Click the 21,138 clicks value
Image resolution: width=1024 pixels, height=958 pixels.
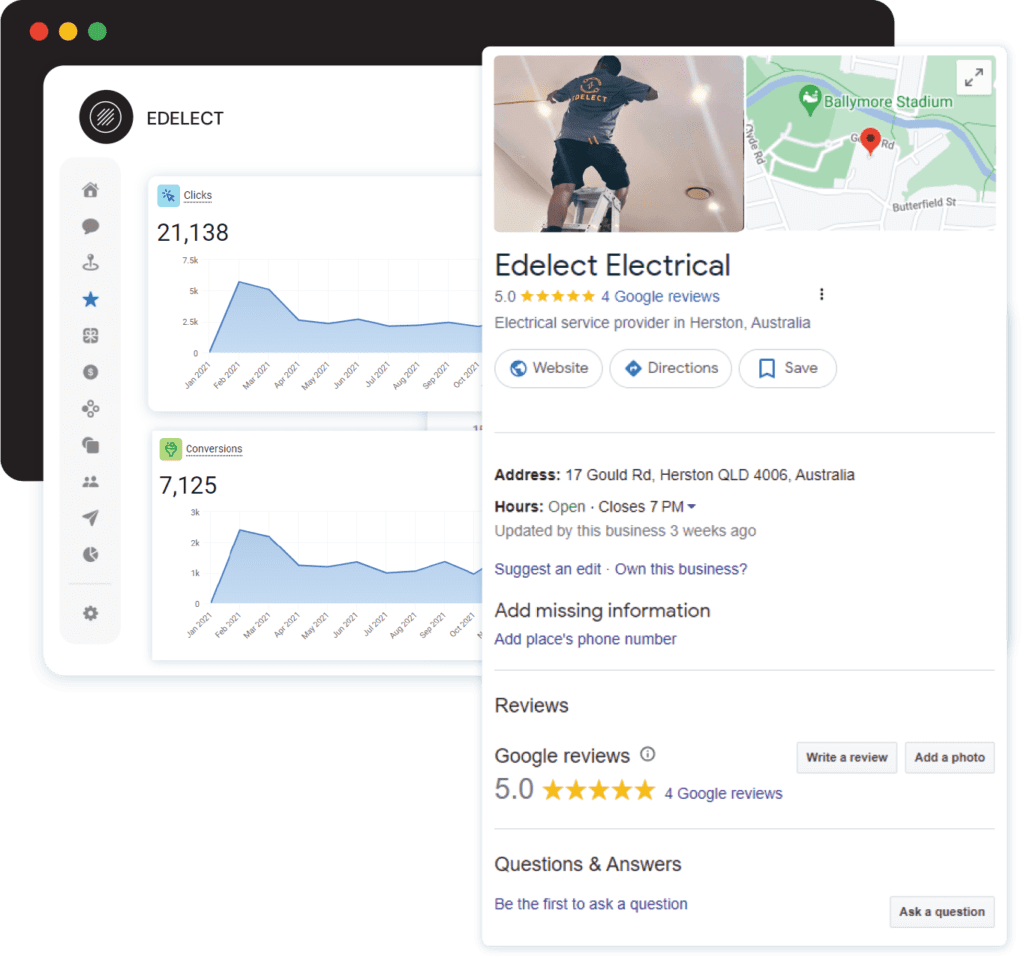[x=193, y=233]
